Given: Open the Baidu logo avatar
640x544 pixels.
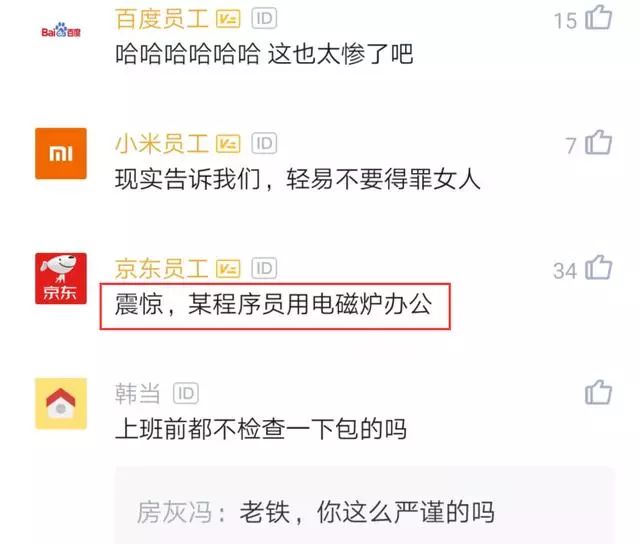Looking at the screenshot, I should click(61, 31).
